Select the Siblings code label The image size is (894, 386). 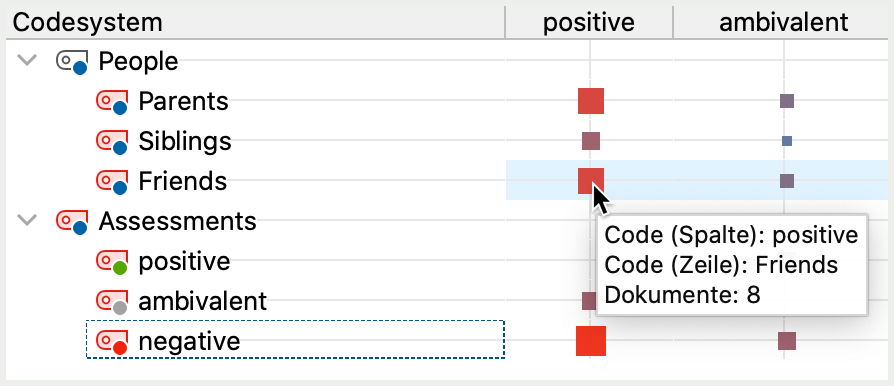click(185, 141)
